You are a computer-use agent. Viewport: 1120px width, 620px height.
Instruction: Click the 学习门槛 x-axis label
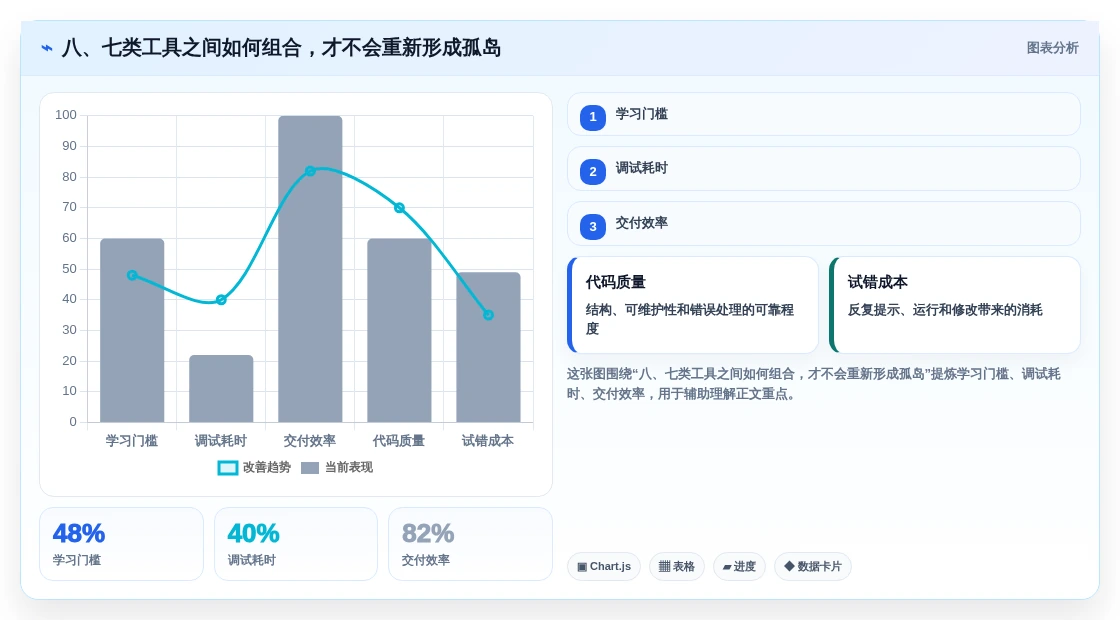(132, 441)
